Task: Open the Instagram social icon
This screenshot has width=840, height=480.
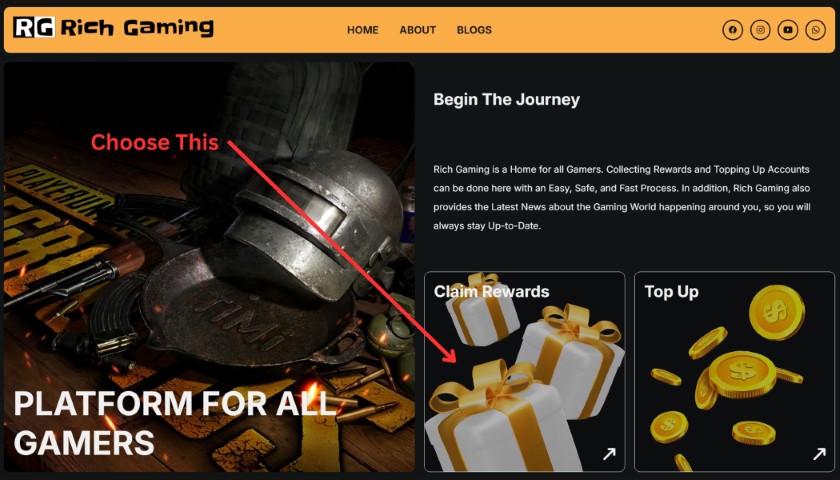Action: [760, 30]
